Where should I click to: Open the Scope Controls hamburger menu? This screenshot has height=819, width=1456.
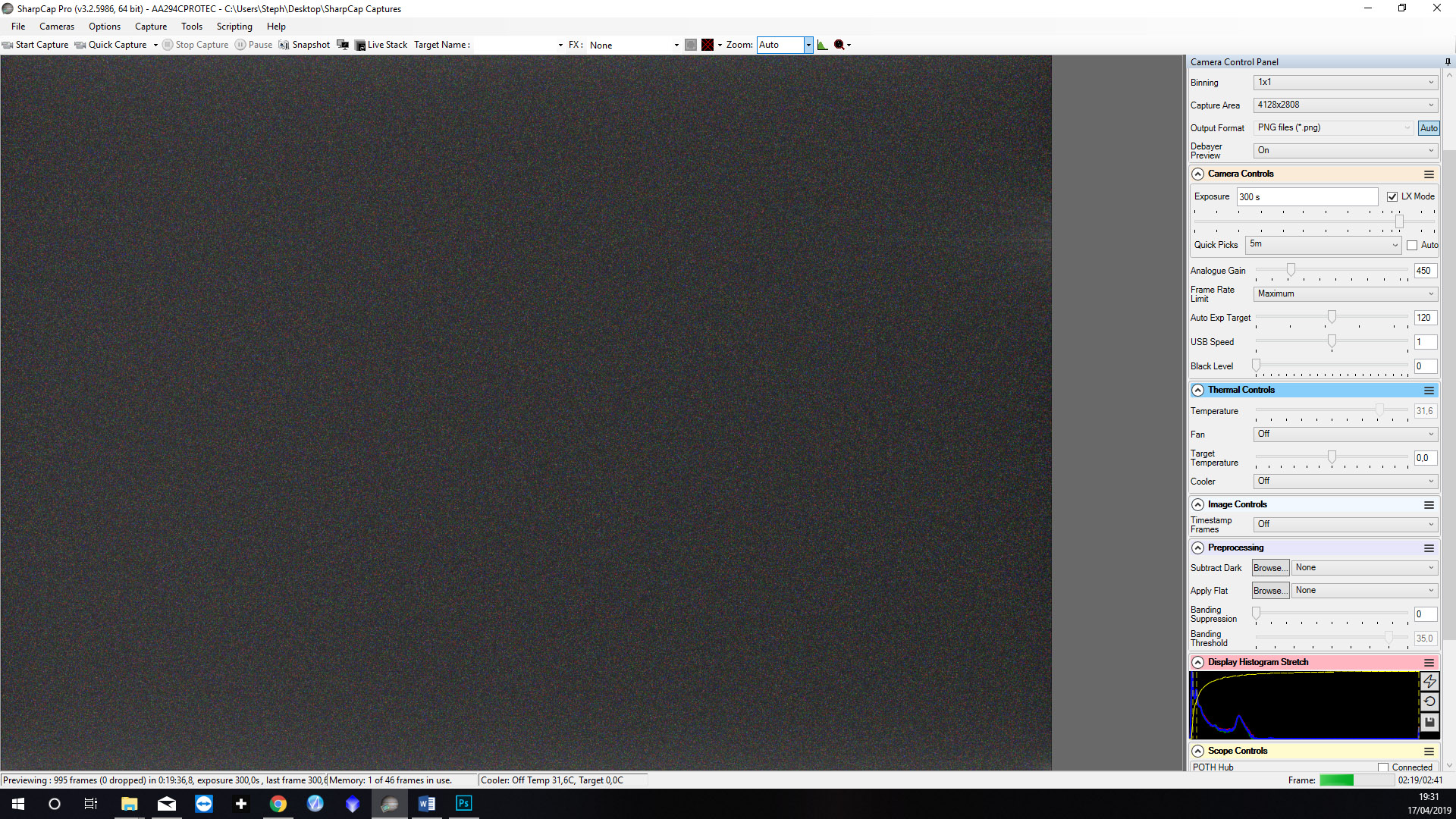1429,752
